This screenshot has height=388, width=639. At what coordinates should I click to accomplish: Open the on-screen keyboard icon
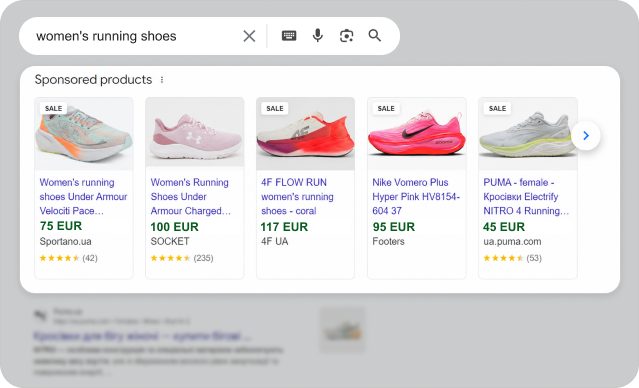(289, 36)
